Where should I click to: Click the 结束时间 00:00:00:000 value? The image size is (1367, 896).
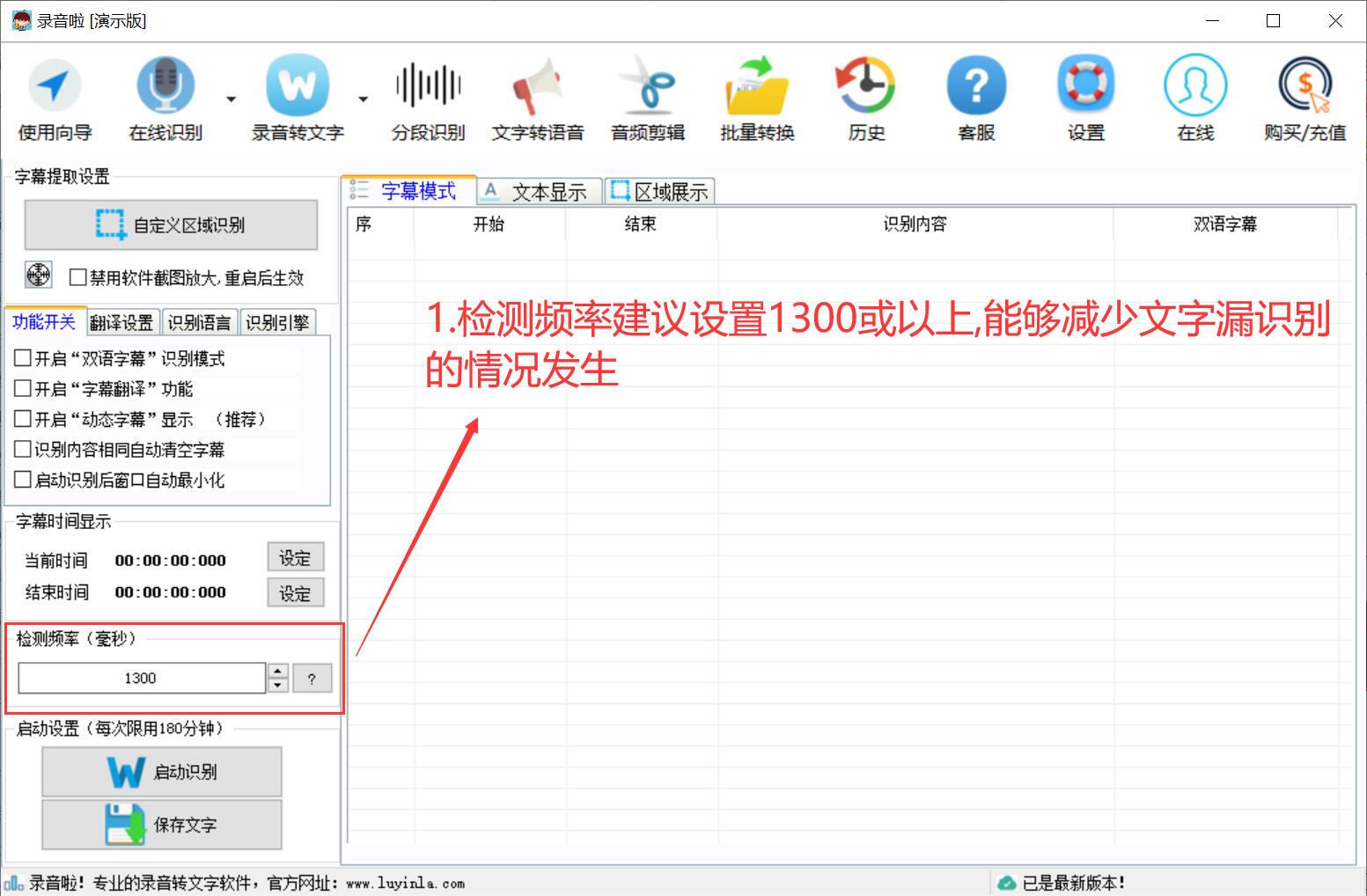[x=171, y=592]
